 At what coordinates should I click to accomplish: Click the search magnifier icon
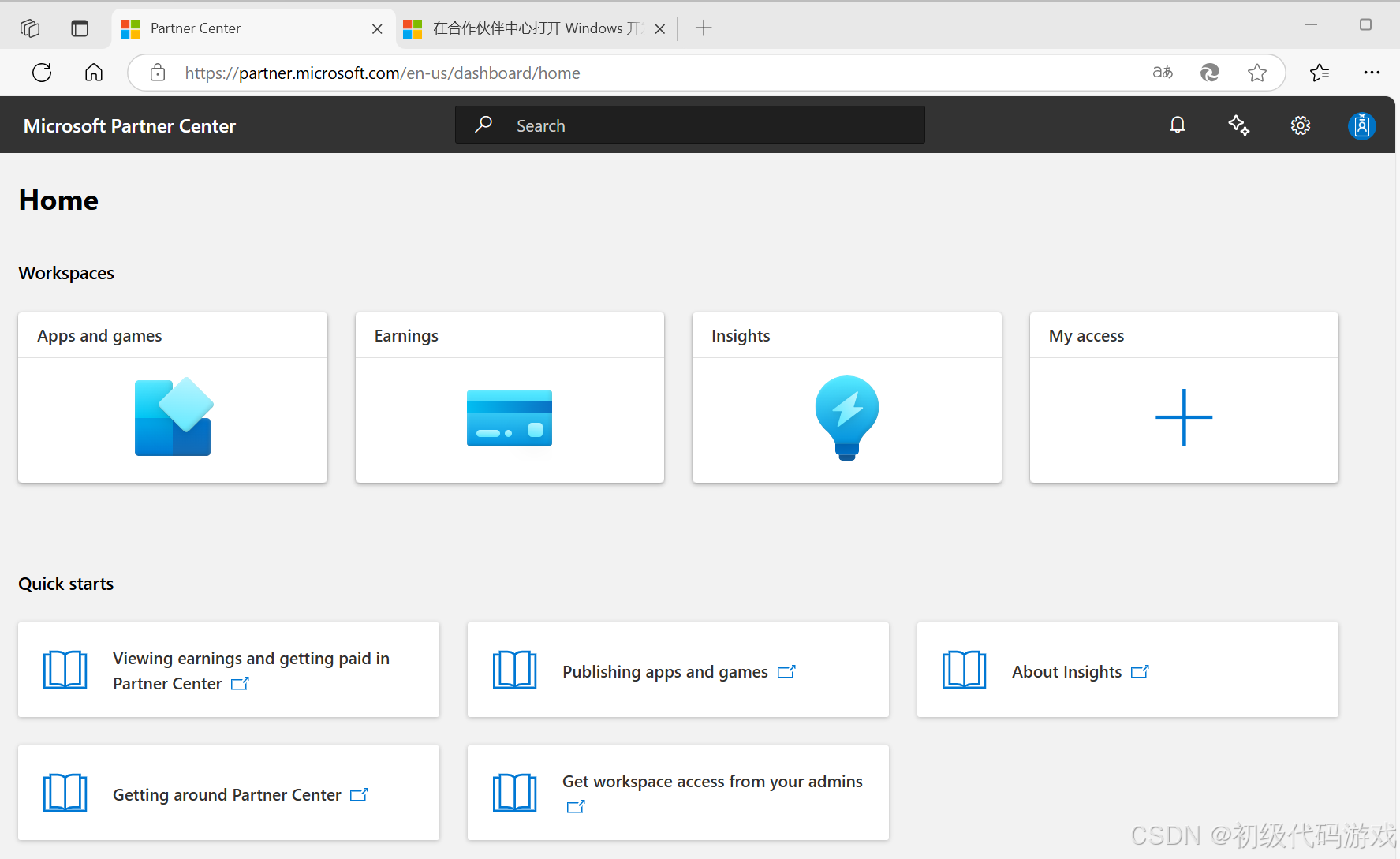click(x=483, y=125)
